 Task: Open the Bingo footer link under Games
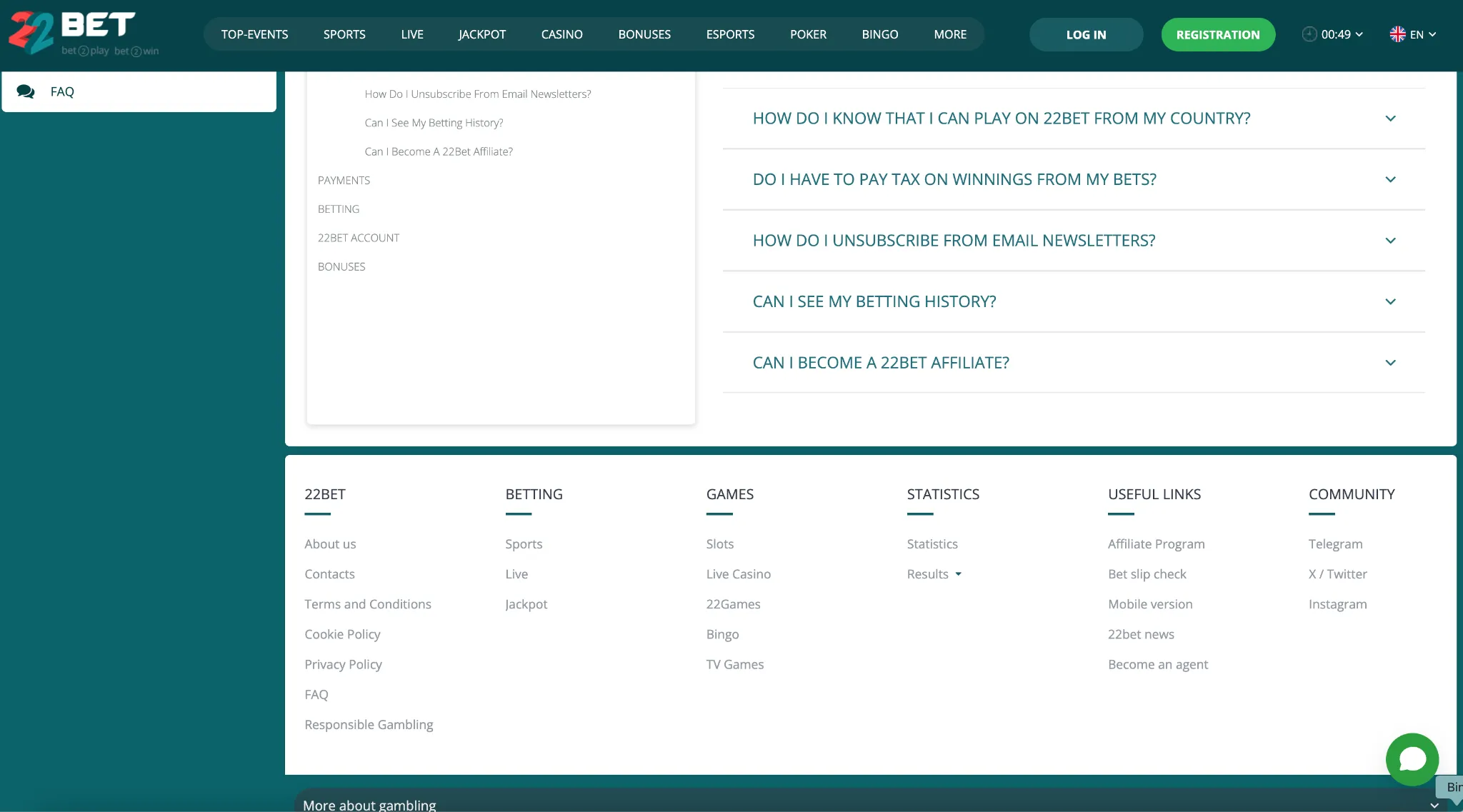pos(722,634)
